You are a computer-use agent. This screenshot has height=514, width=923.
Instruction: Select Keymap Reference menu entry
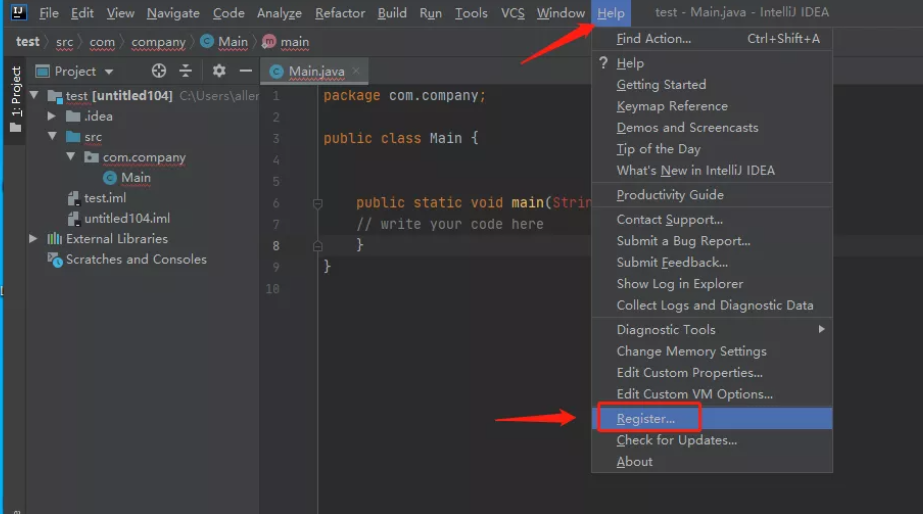coord(712,106)
